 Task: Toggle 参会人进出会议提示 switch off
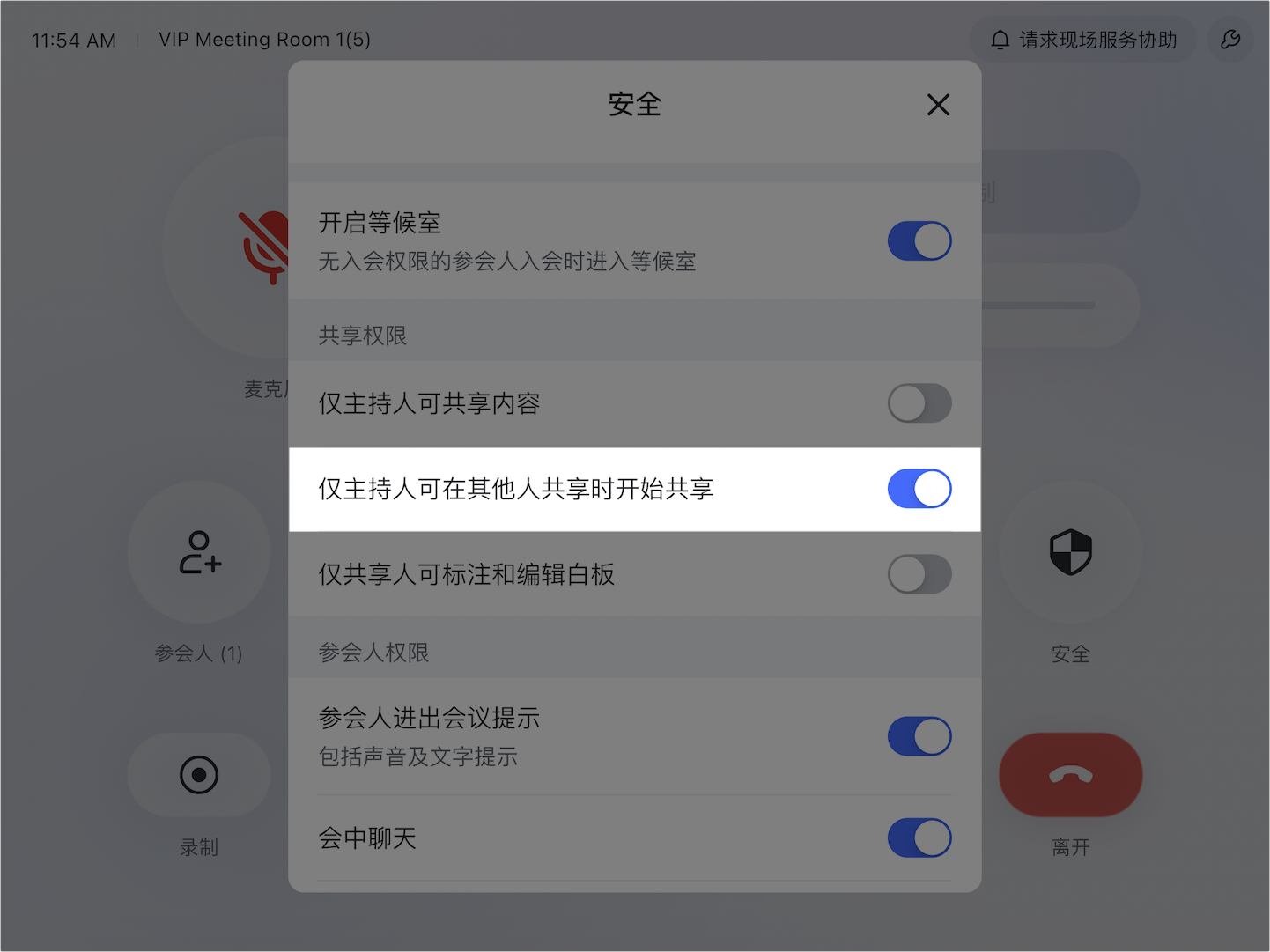[919, 736]
